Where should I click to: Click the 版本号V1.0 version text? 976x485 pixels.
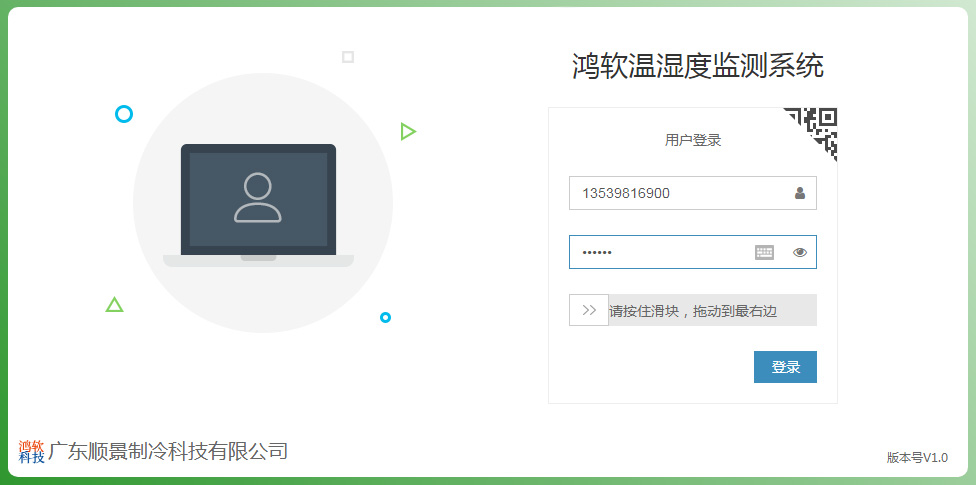pos(917,458)
